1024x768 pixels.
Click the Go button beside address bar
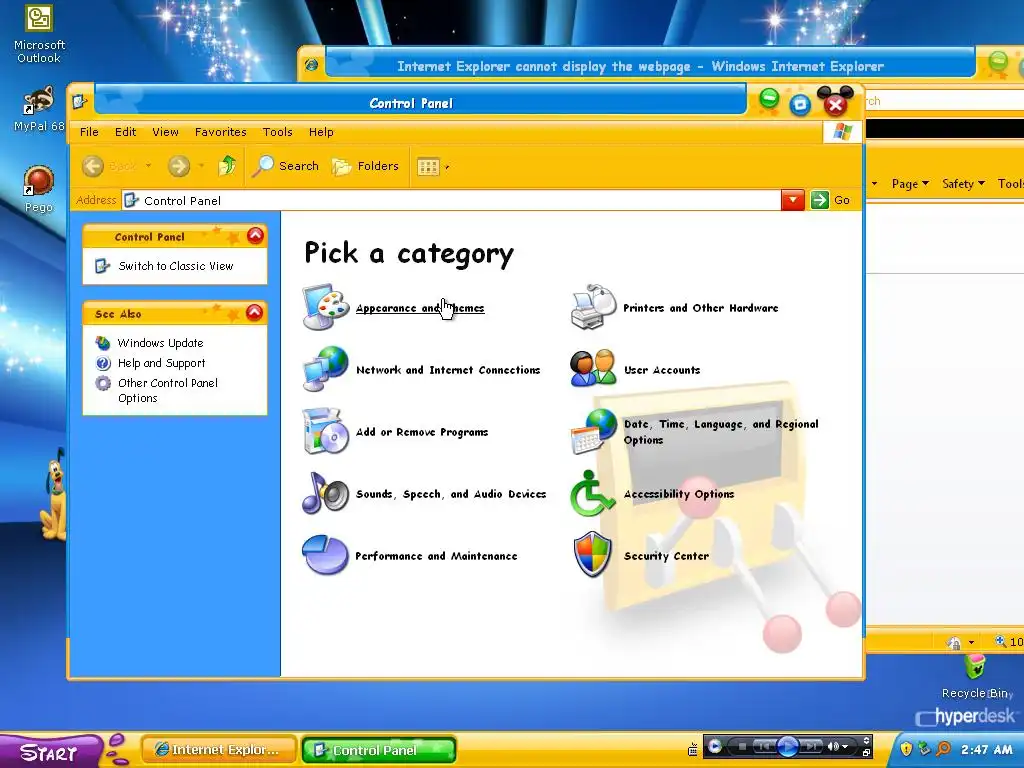[x=831, y=200]
